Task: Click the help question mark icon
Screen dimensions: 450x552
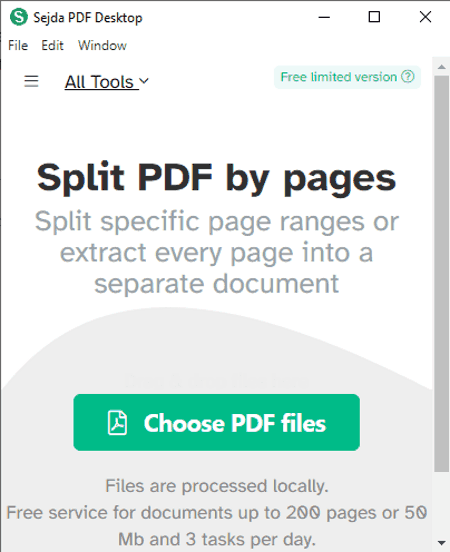Action: click(x=408, y=76)
